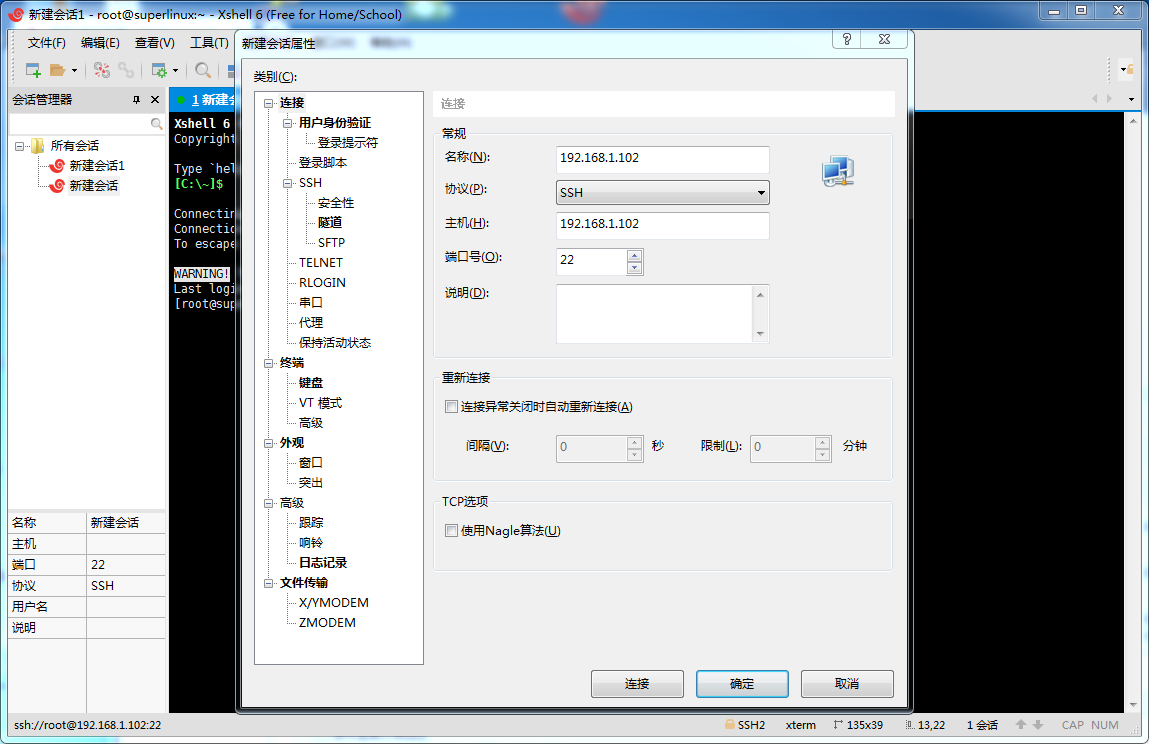Click the 连接 button
This screenshot has width=1149, height=744.
(637, 684)
